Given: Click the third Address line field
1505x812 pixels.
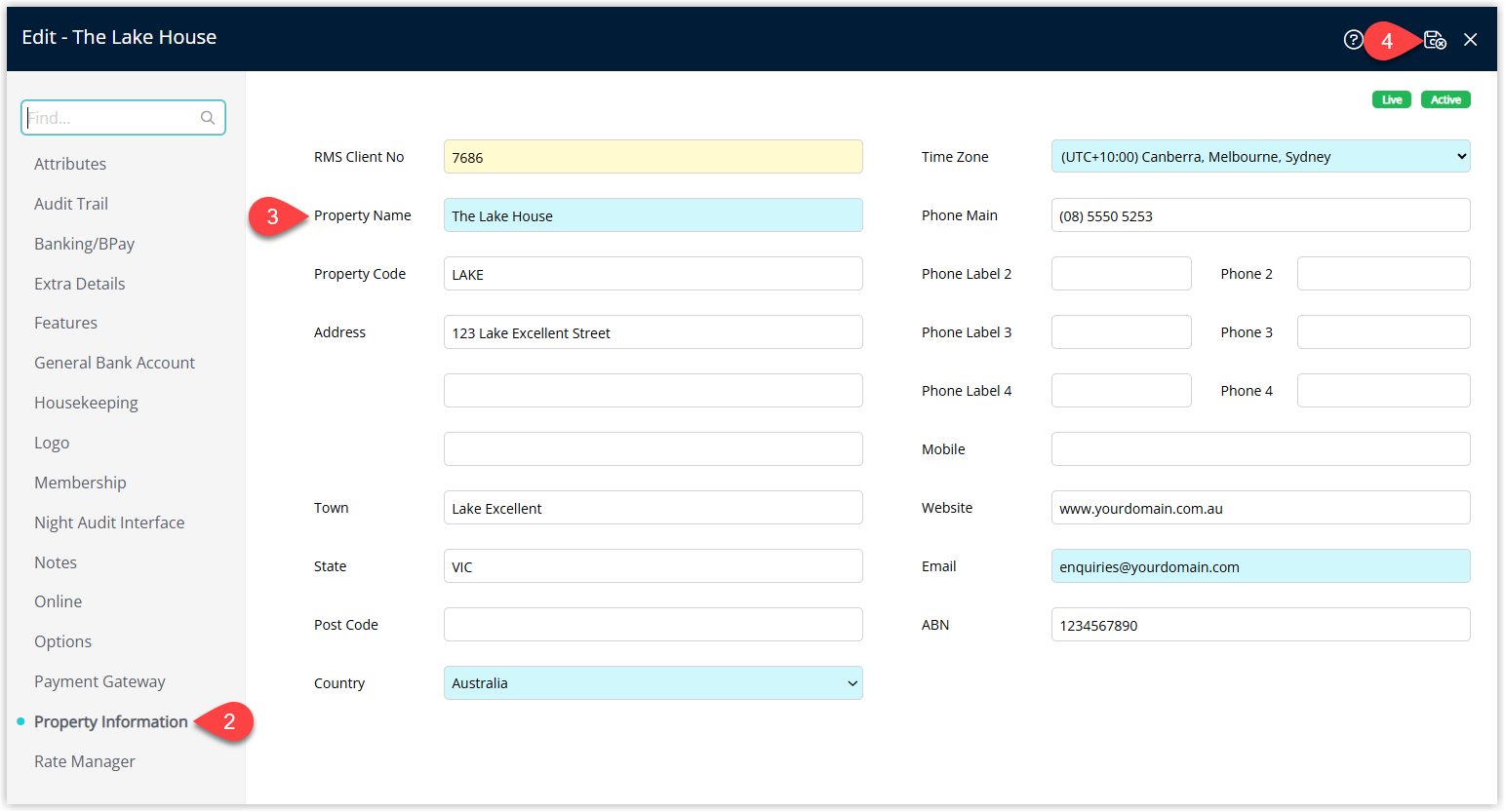Looking at the screenshot, I should coord(653,448).
